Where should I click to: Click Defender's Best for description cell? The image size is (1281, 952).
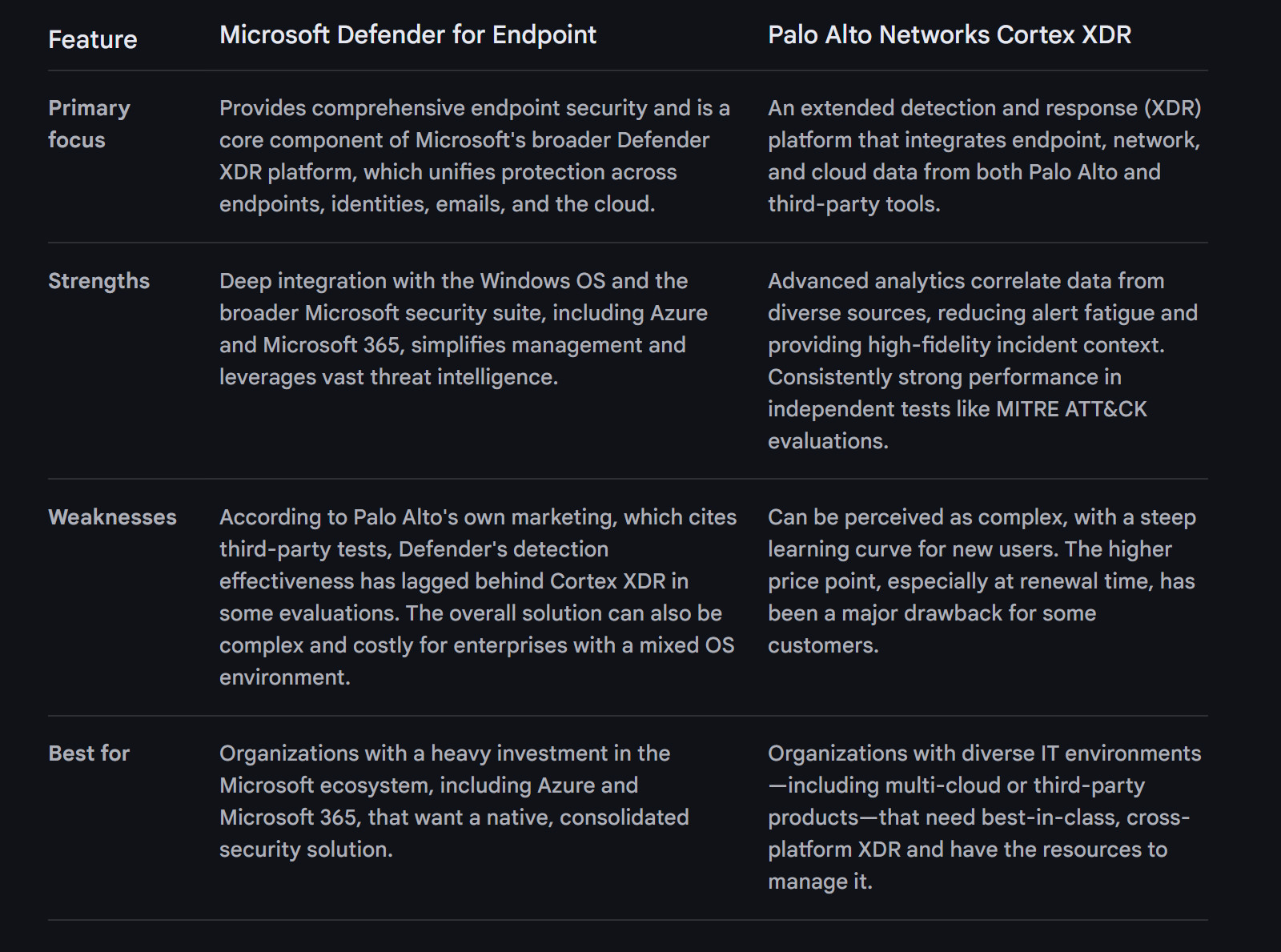[x=454, y=801]
